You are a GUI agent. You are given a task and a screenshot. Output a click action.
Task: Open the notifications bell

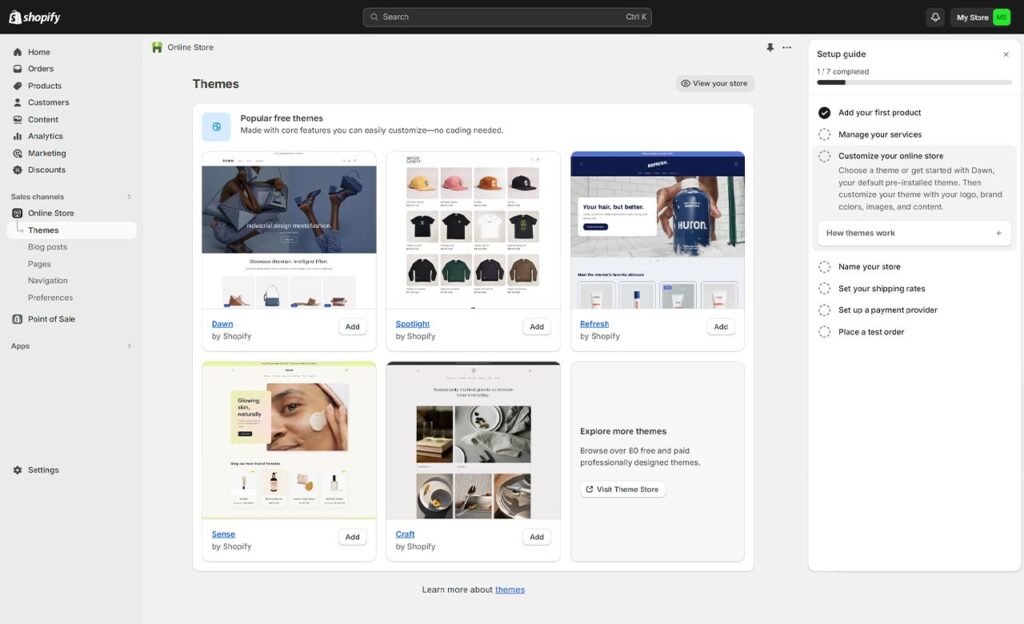[935, 17]
